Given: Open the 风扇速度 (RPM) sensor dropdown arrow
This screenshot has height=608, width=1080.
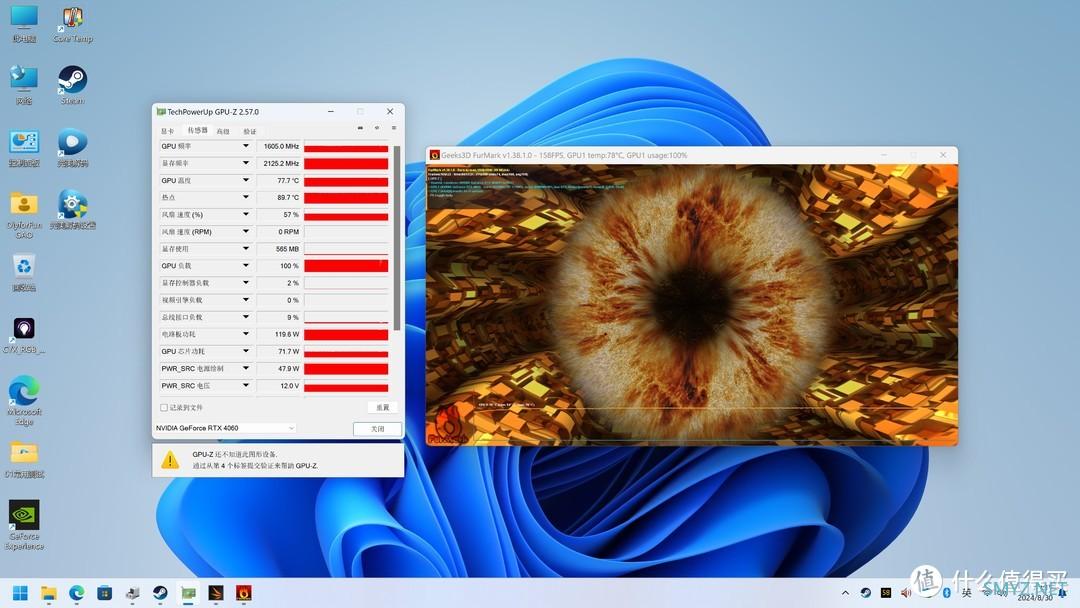Looking at the screenshot, I should (x=245, y=231).
